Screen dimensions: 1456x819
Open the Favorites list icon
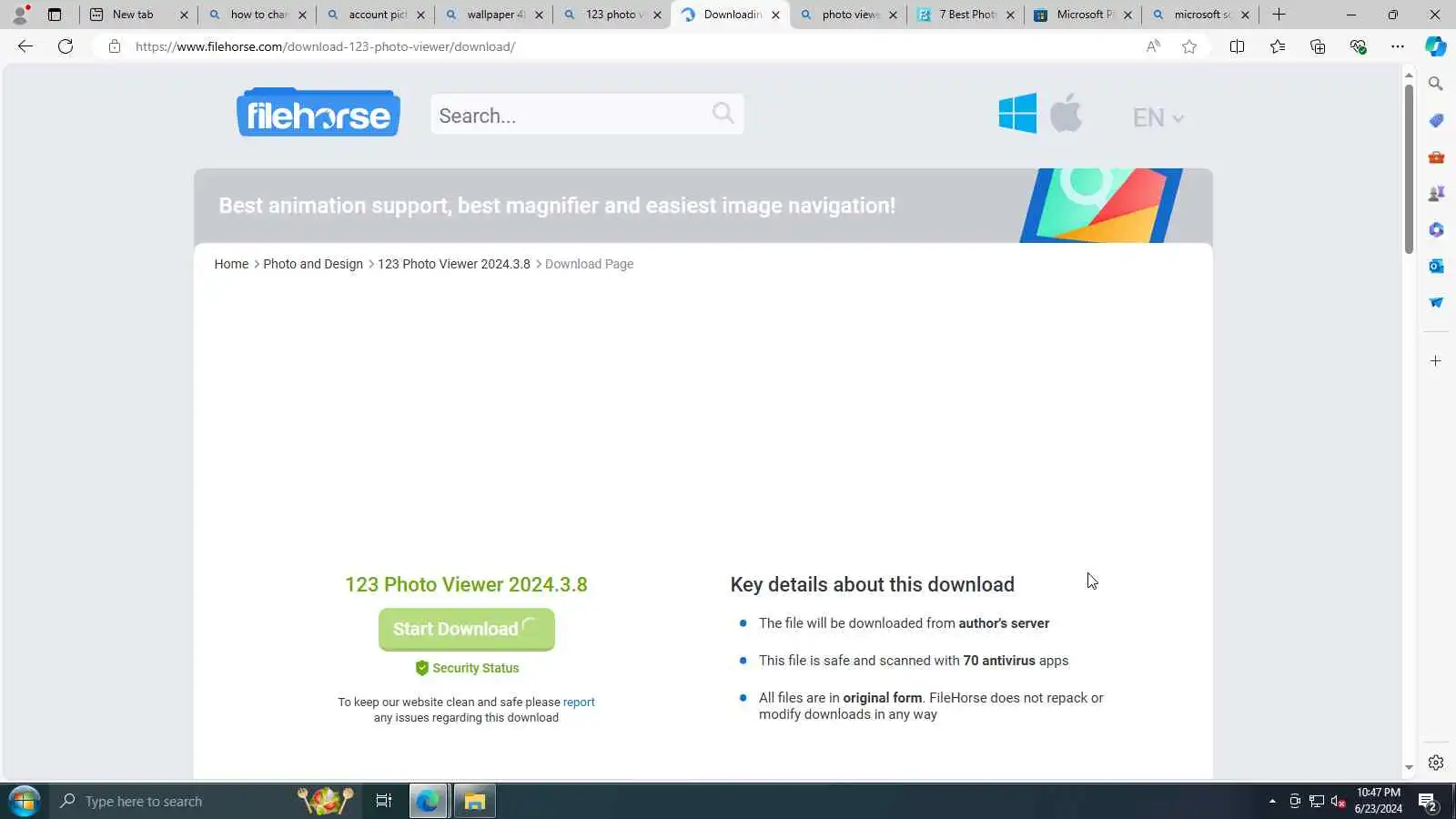(x=1278, y=46)
